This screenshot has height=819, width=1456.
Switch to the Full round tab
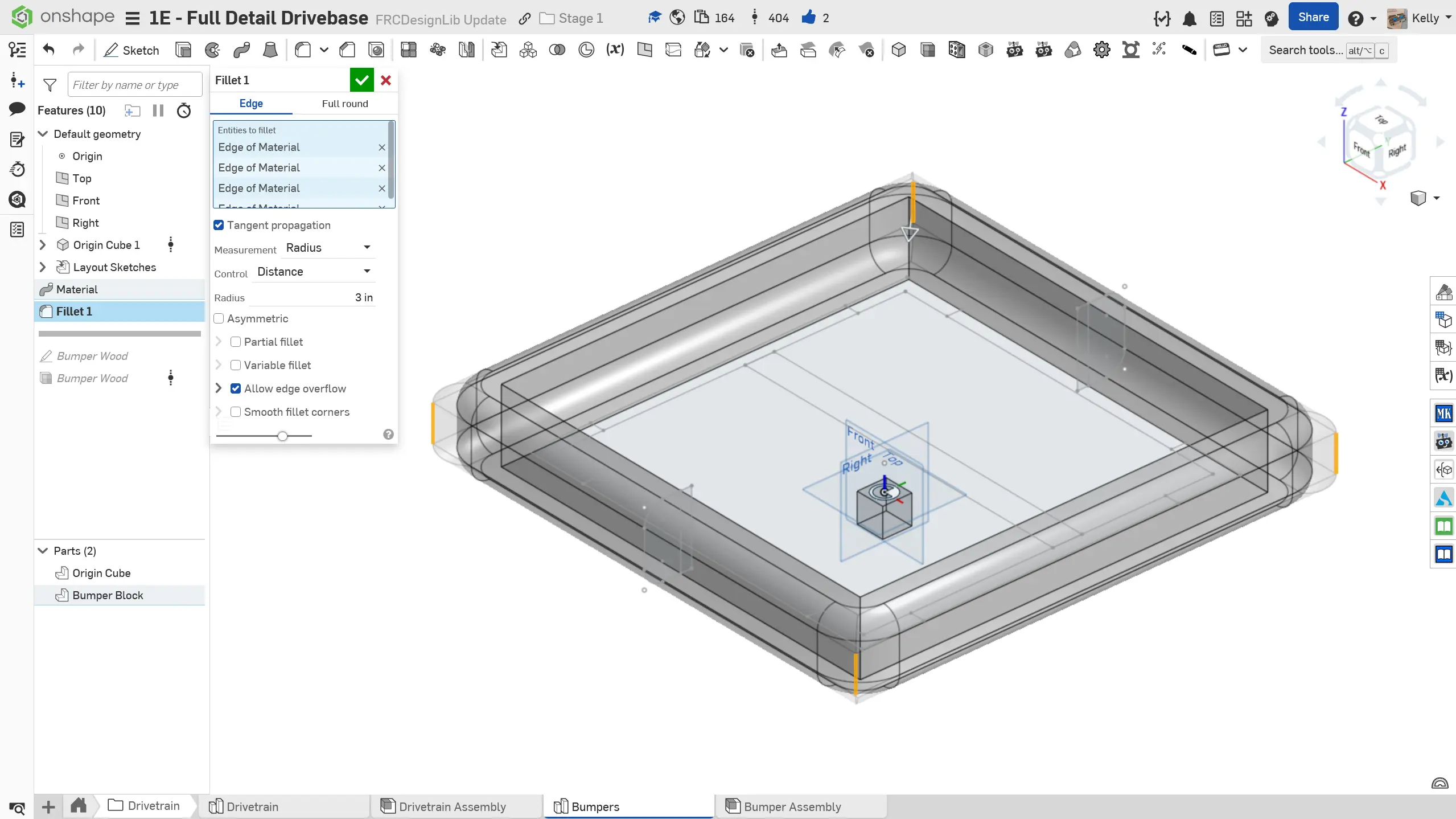345,104
